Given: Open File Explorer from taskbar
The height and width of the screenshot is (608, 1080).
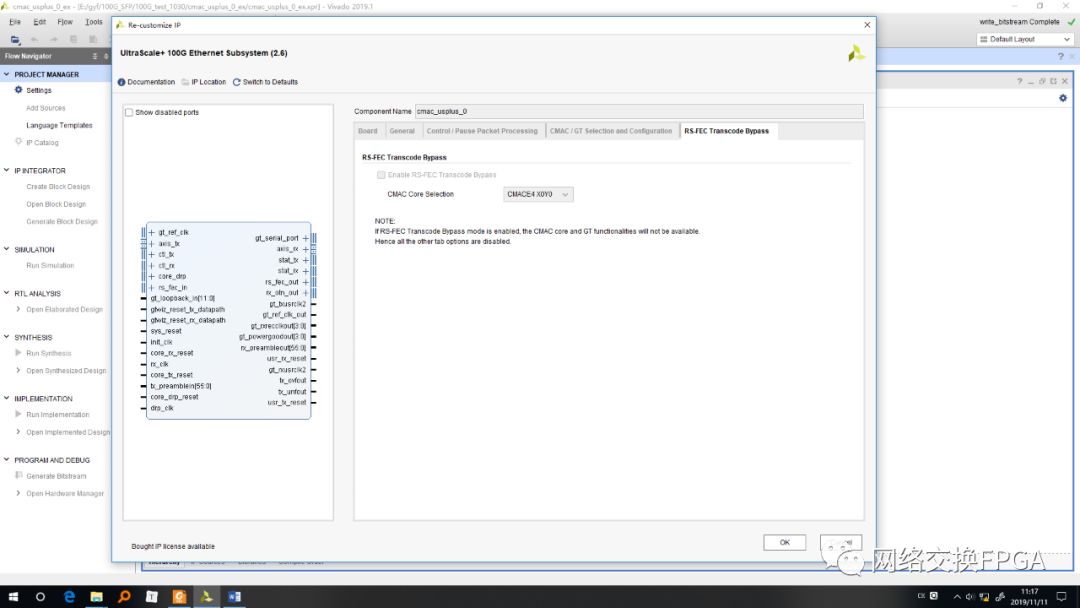Looking at the screenshot, I should [x=96, y=596].
